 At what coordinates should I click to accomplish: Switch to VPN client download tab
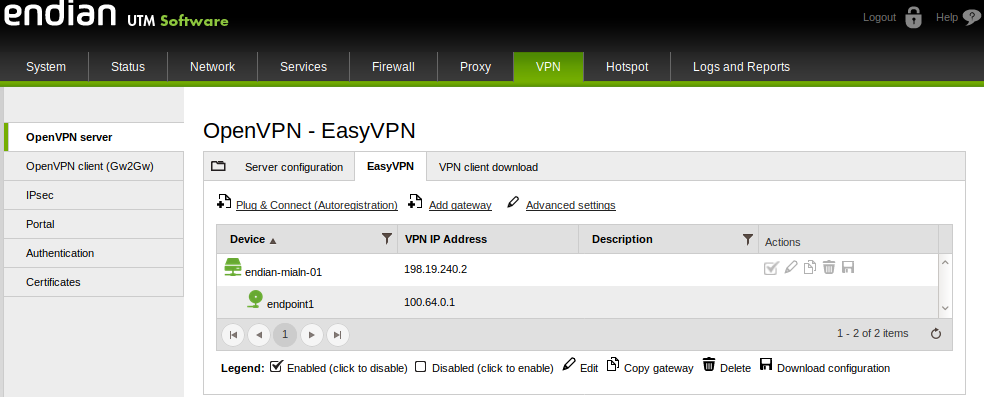tap(488, 167)
